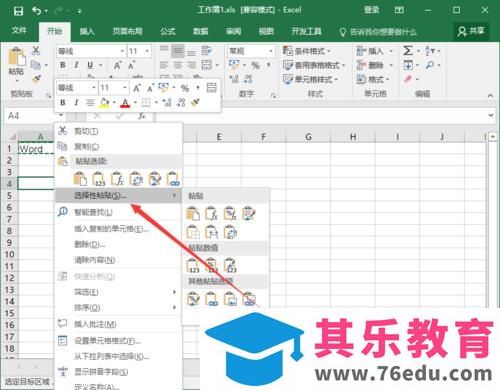Click the Format Painter brush in ribbon
The width and height of the screenshot is (500, 390).
pos(36,79)
